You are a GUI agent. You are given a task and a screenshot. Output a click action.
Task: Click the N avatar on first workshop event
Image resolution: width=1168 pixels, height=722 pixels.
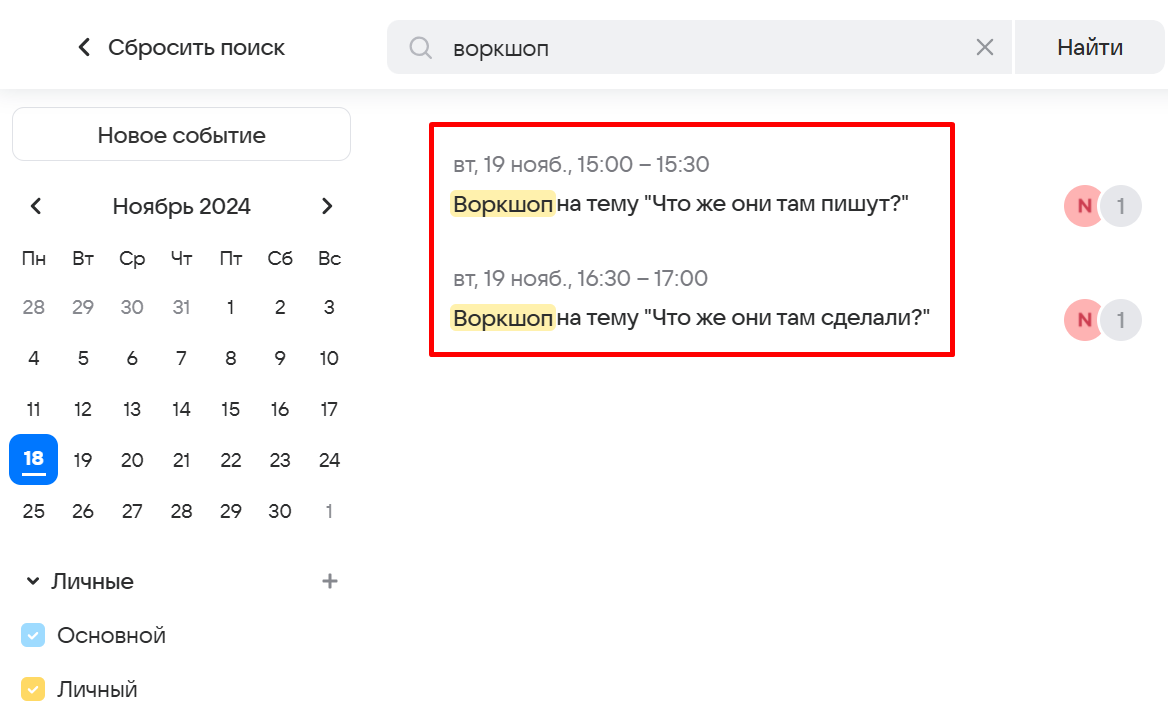coord(1084,207)
